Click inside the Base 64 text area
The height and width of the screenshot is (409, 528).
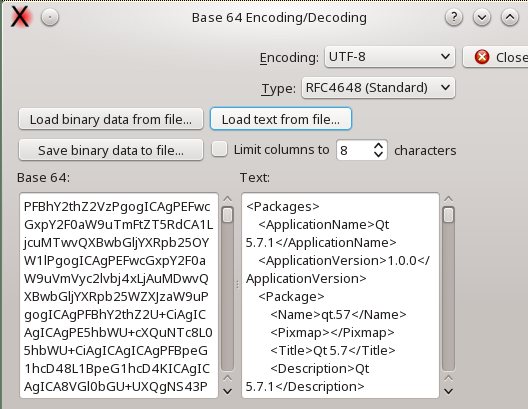[x=119, y=296]
